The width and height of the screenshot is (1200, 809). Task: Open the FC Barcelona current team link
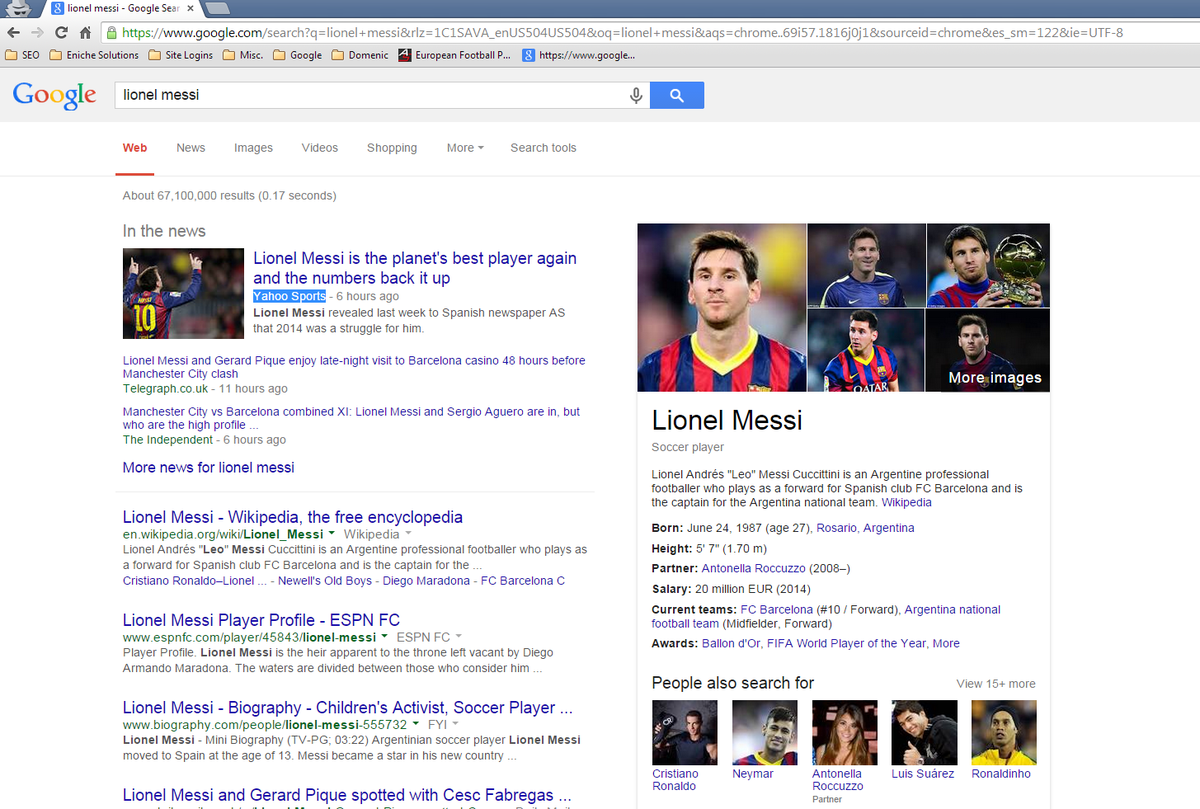(777, 609)
